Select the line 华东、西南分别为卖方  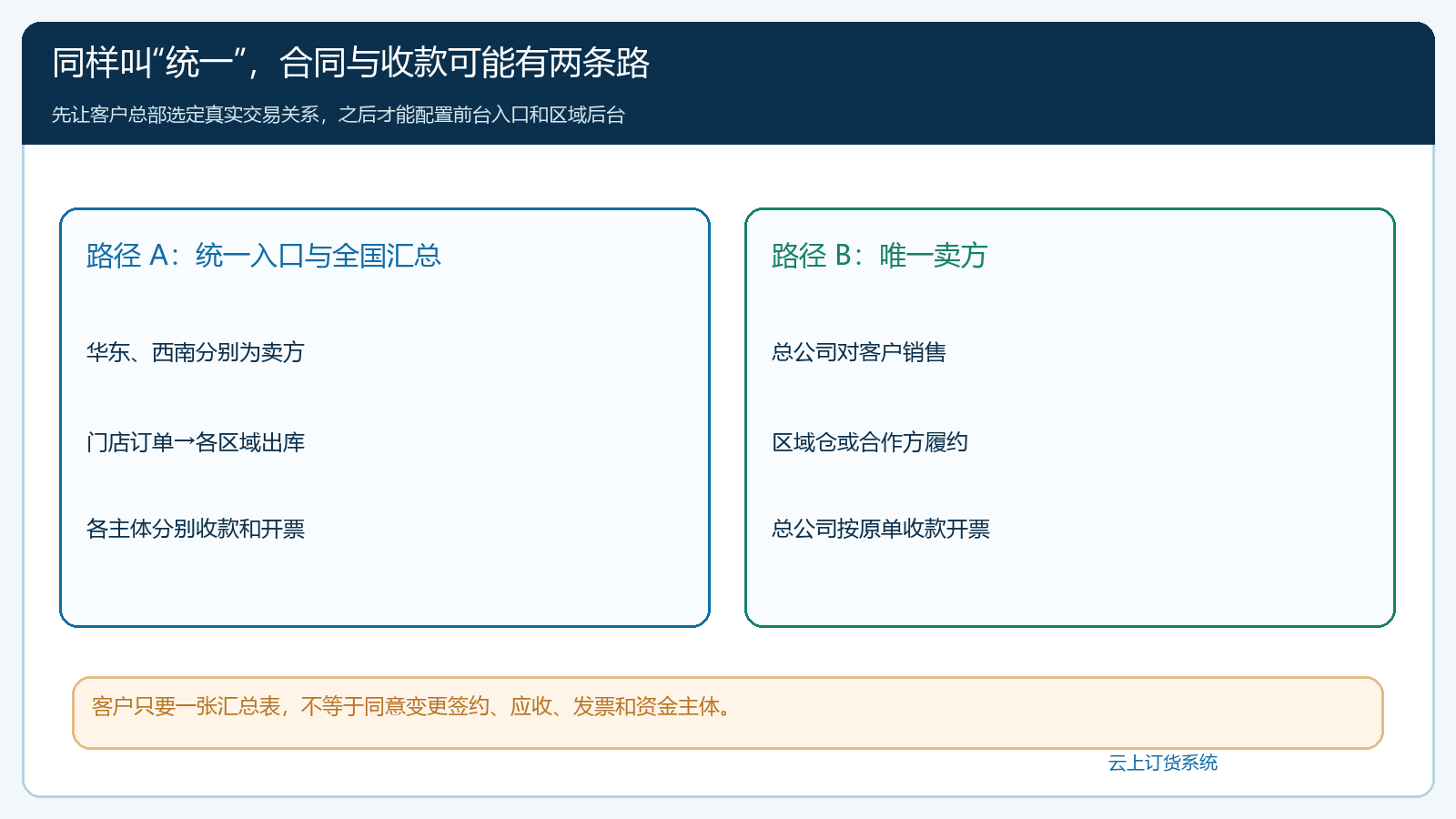click(x=196, y=352)
